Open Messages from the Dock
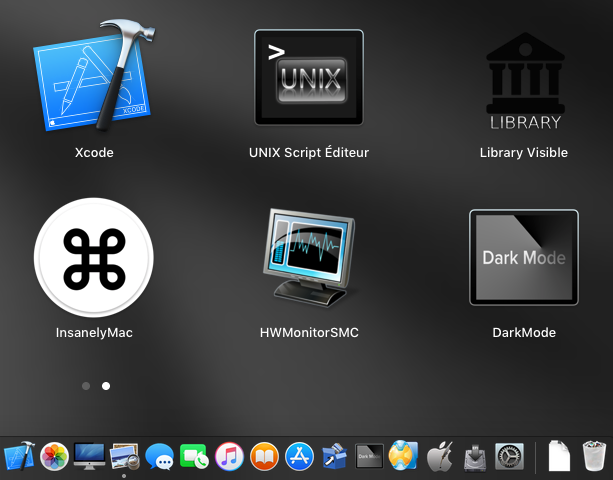Viewport: 613px width, 480px height. click(159, 457)
